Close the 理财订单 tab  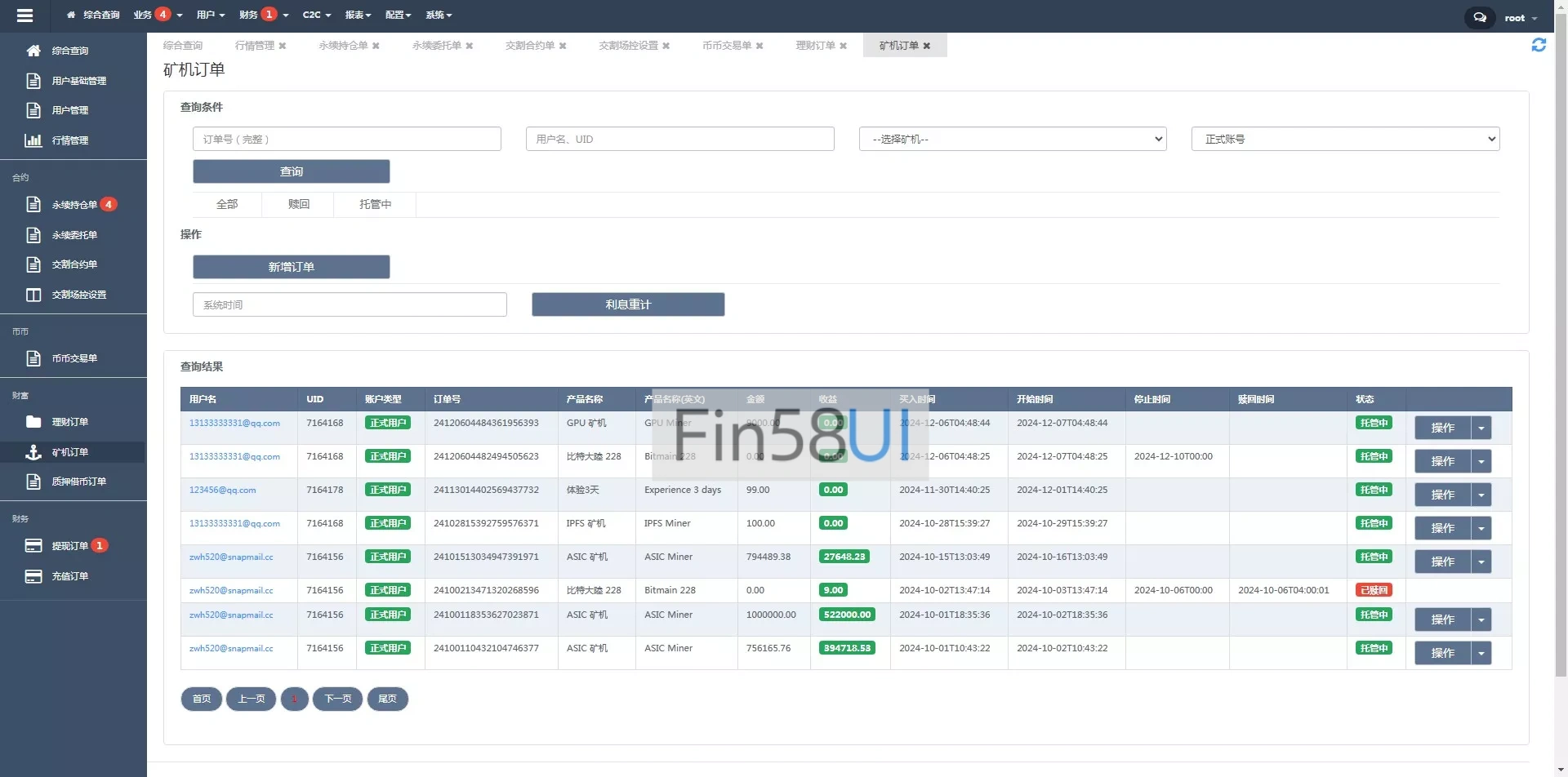pyautogui.click(x=844, y=46)
